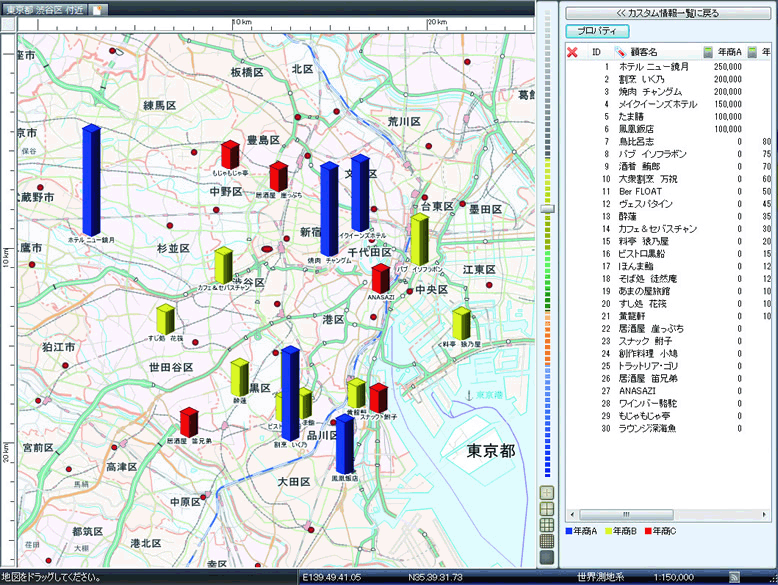Click blue bar for メイクイーンズホテル on map
This screenshot has width=778, height=585.
coord(360,194)
